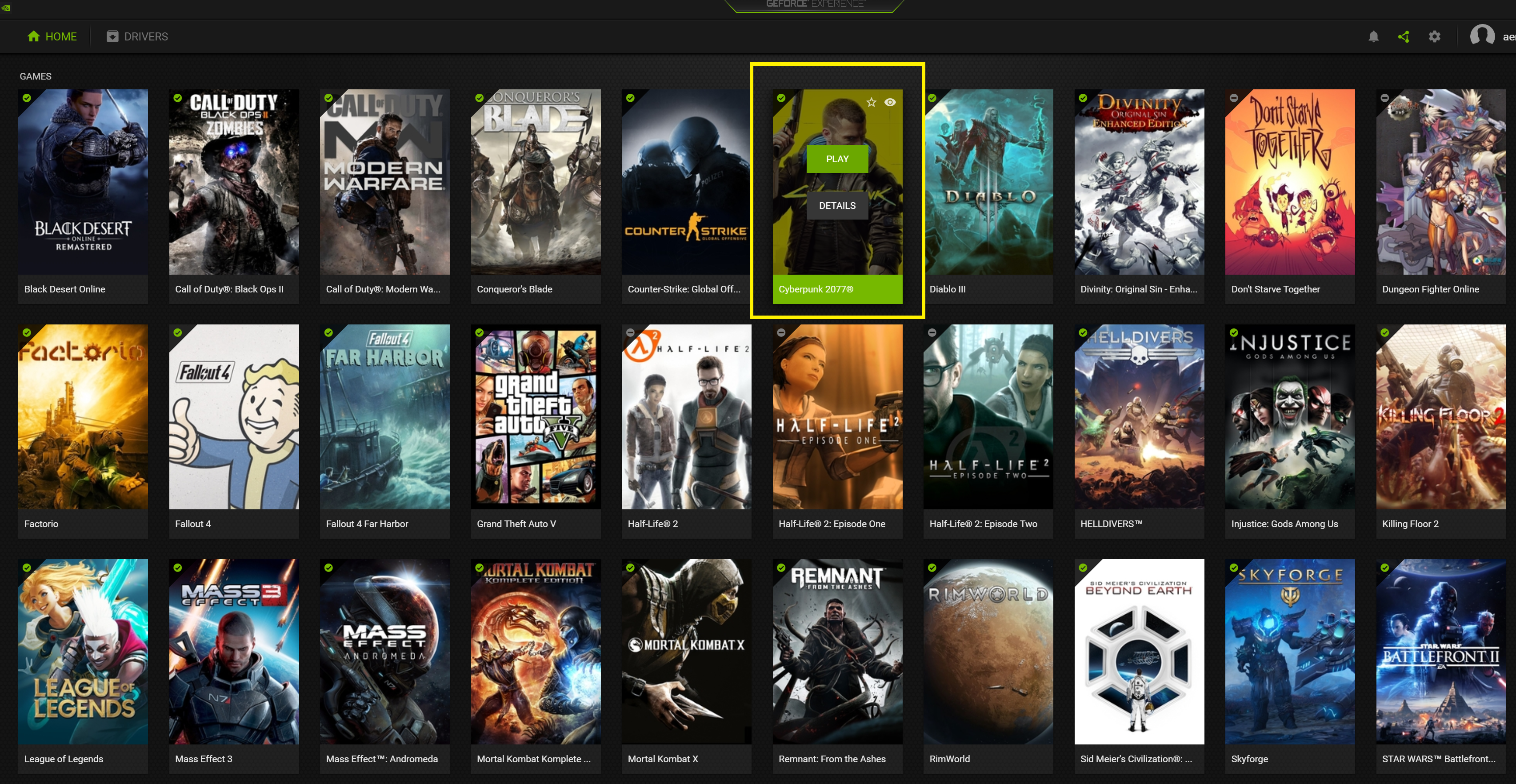Image resolution: width=1516 pixels, height=784 pixels.
Task: Click the not-optimized icon on Half-Life 2
Action: tap(630, 333)
